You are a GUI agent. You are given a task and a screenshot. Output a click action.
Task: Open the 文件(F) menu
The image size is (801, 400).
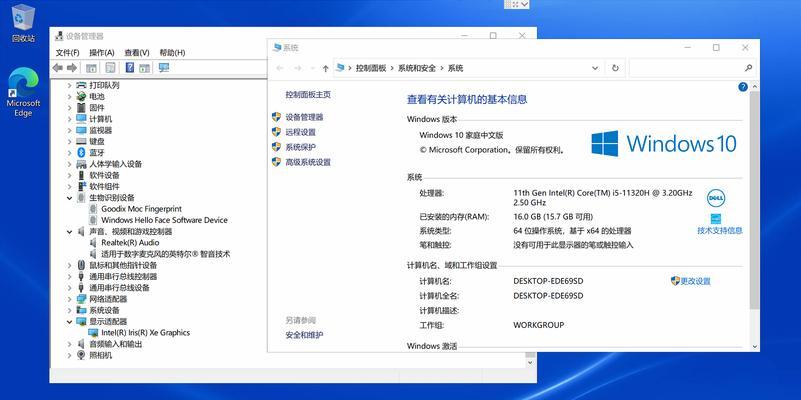[x=67, y=53]
